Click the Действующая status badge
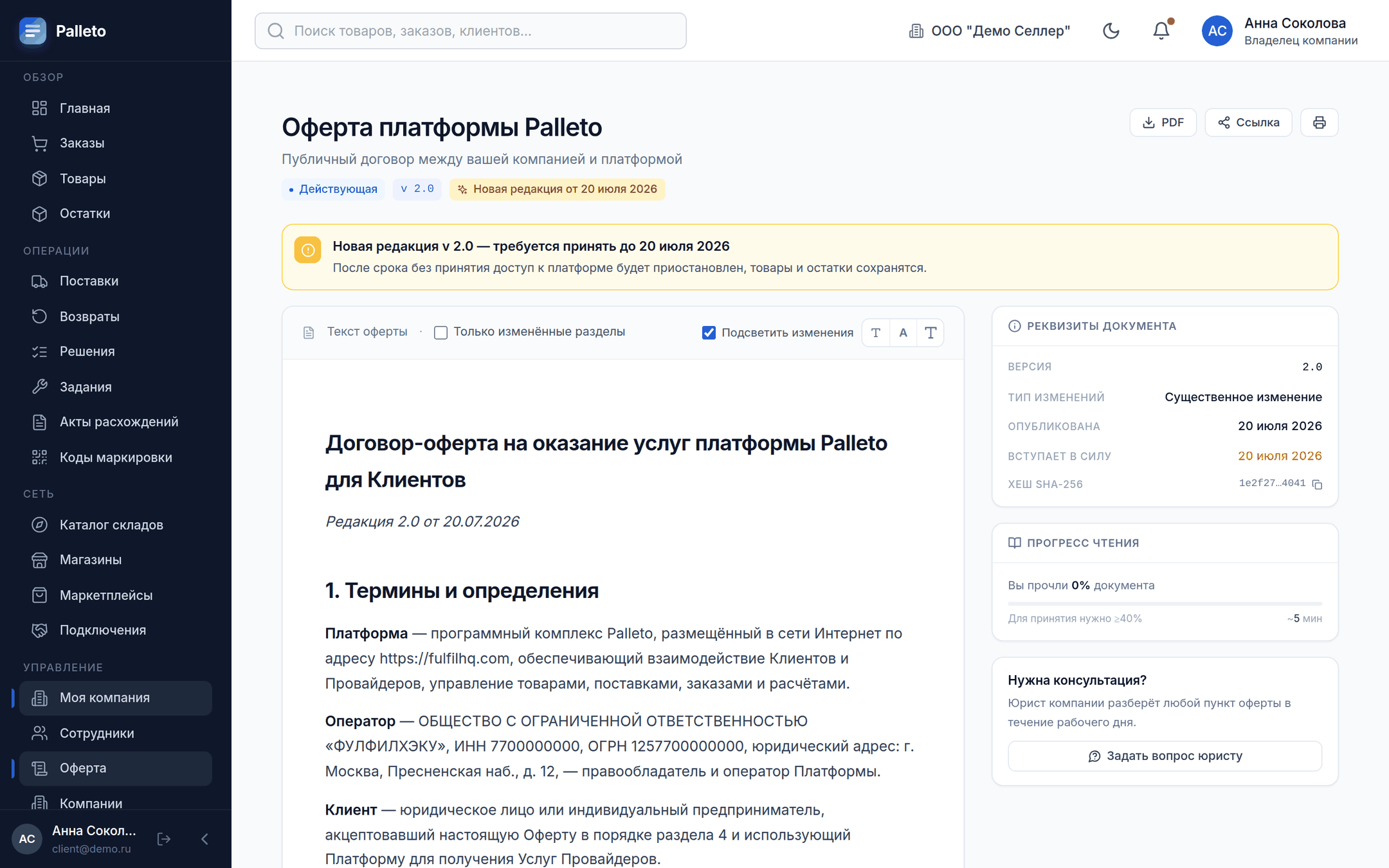 coord(333,189)
